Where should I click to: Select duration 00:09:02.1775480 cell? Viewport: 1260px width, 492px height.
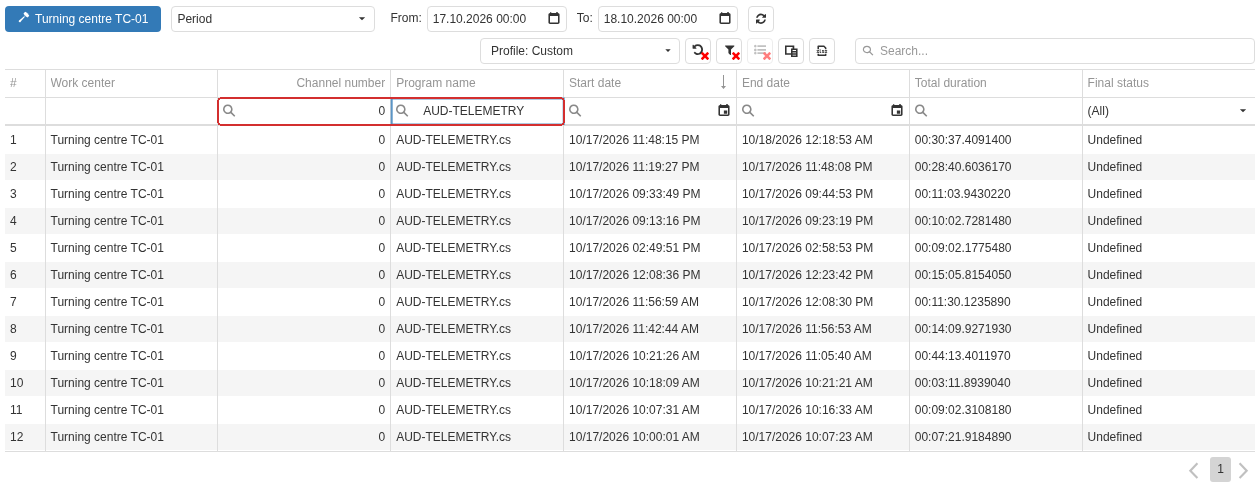coord(996,248)
